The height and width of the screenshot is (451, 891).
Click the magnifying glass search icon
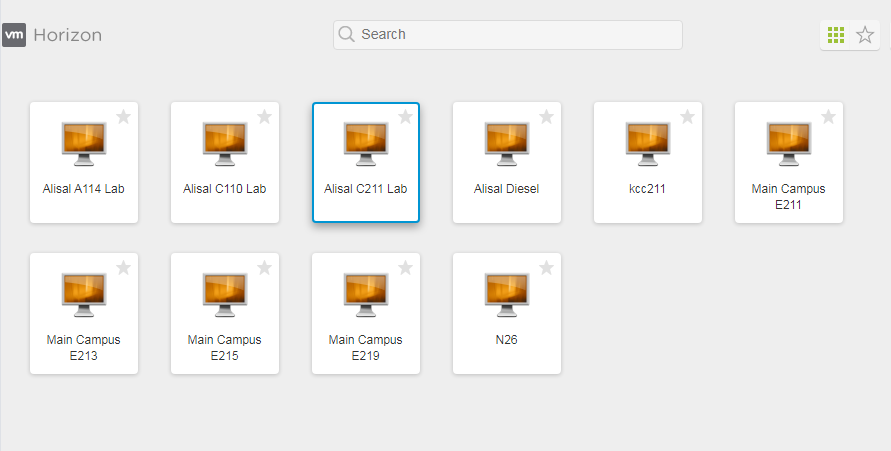tap(347, 34)
